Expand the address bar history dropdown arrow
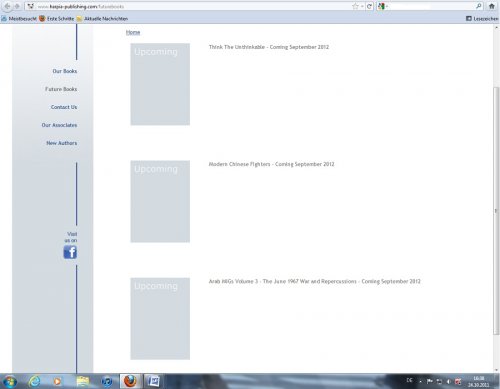Viewport: 500px width, 389px height. coord(362,6)
